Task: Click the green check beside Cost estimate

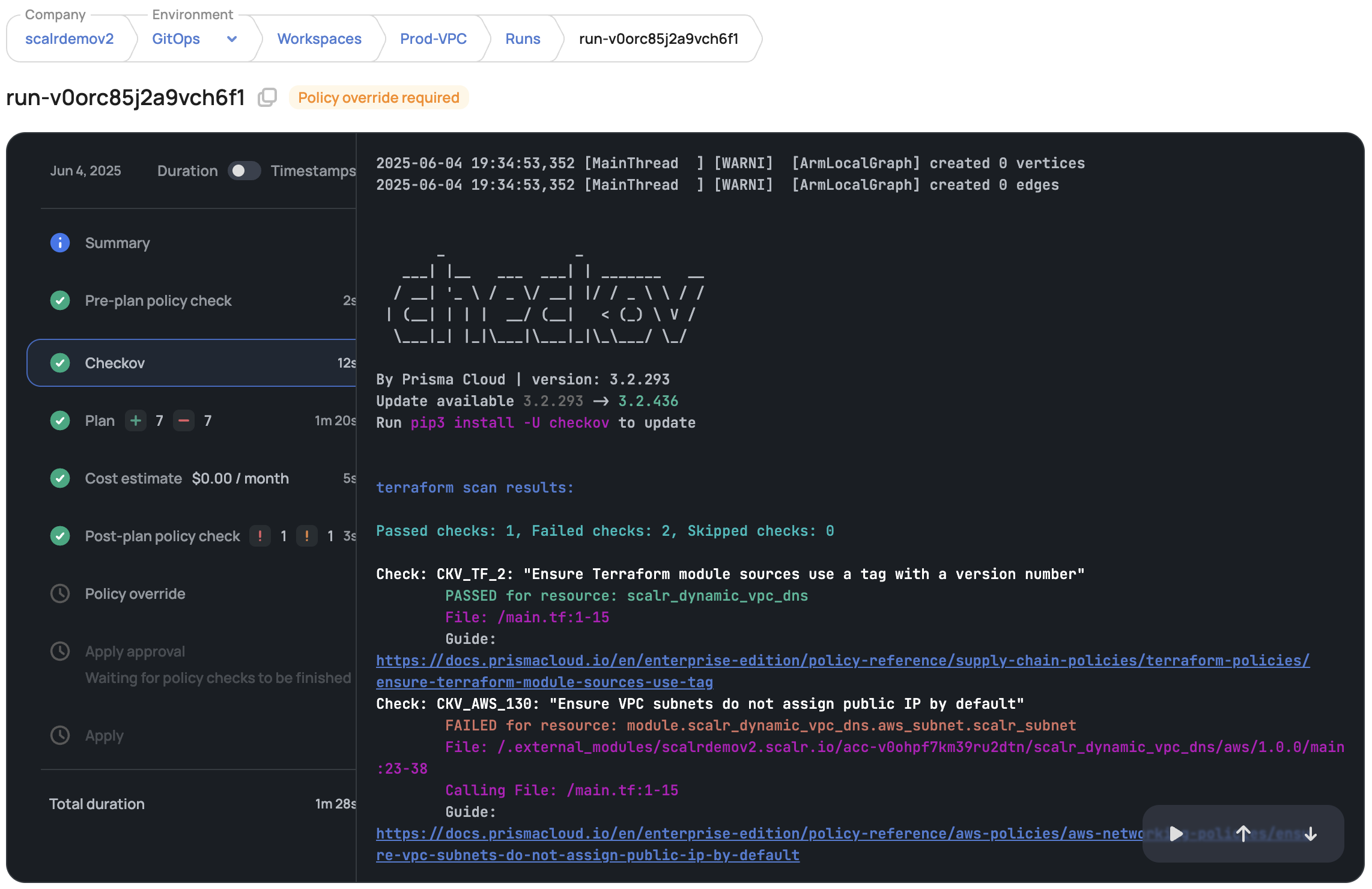Action: 60,478
